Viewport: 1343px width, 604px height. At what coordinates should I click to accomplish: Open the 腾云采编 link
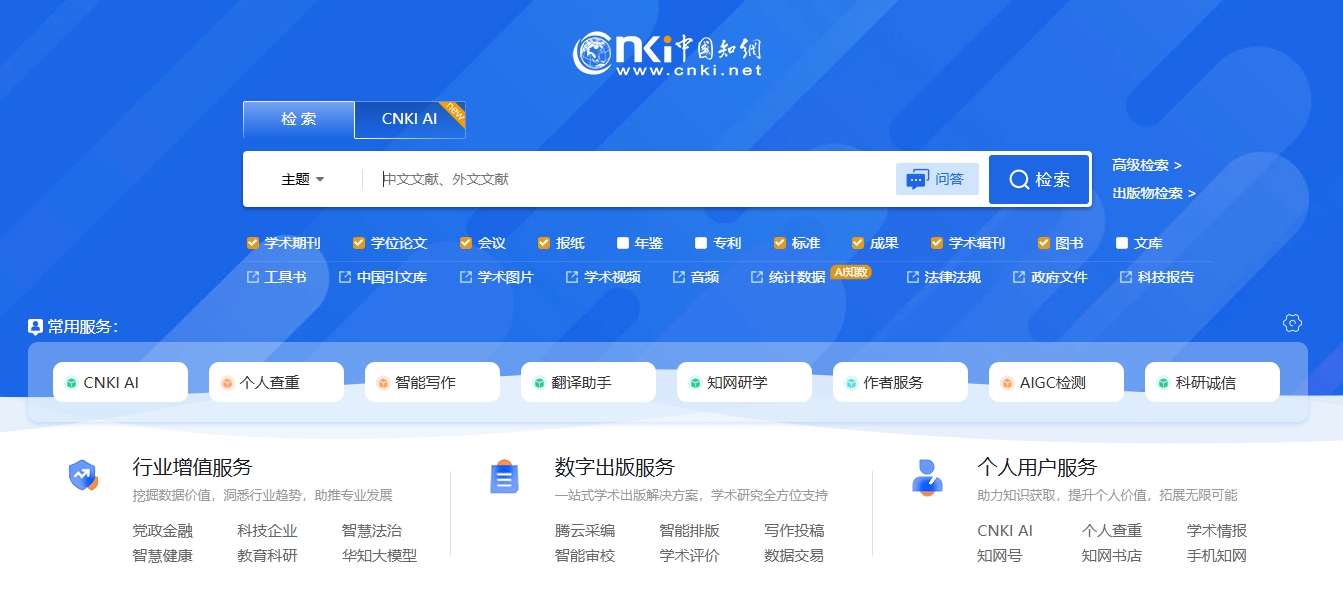585,531
